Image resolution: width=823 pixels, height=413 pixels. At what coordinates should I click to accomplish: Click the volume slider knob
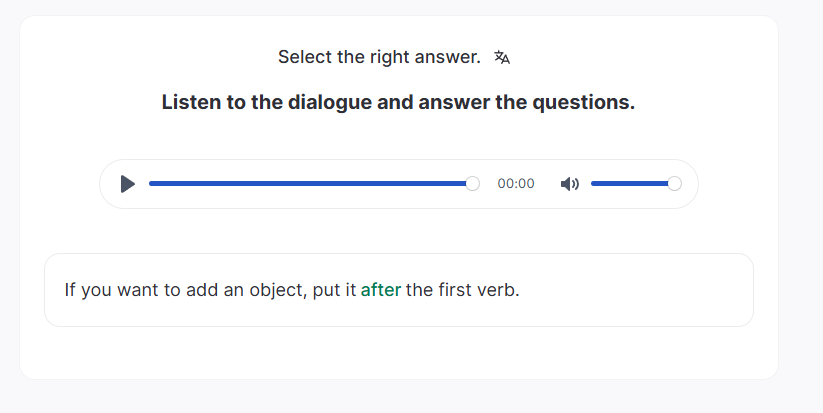(x=674, y=184)
